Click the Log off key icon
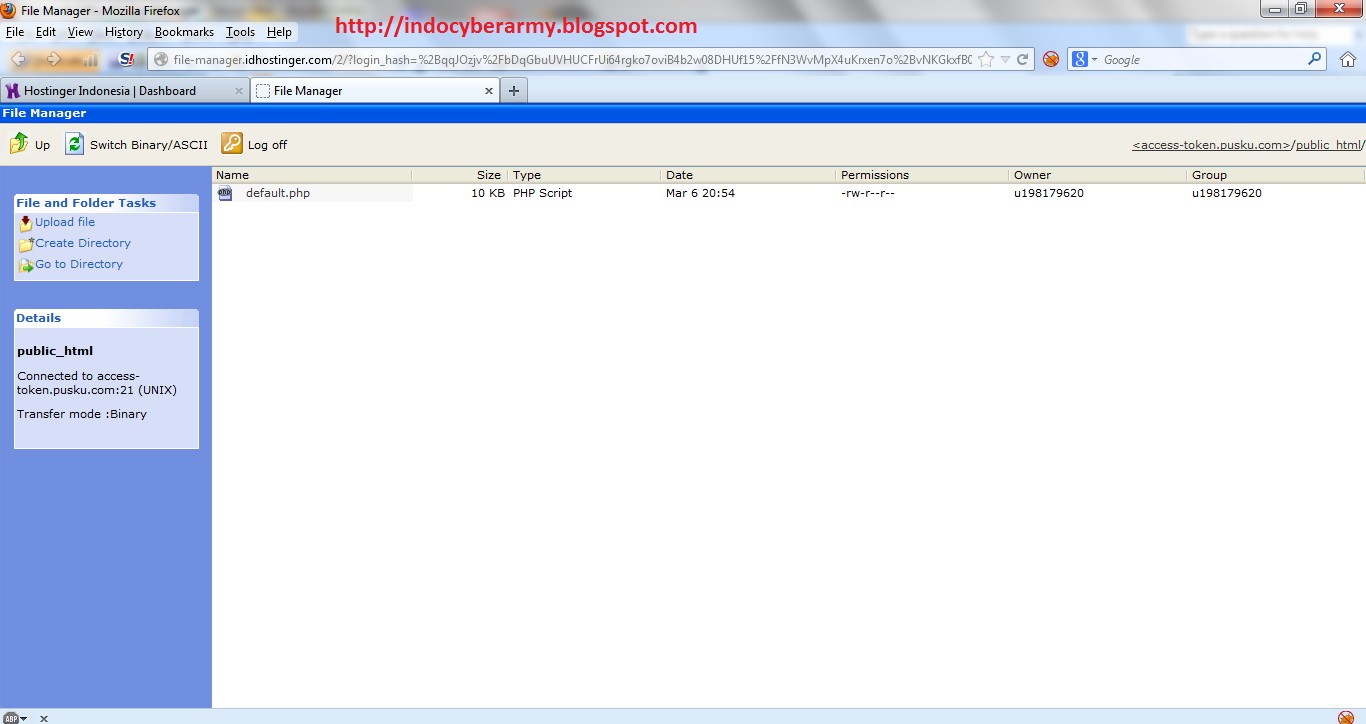The image size is (1366, 724). [232, 144]
